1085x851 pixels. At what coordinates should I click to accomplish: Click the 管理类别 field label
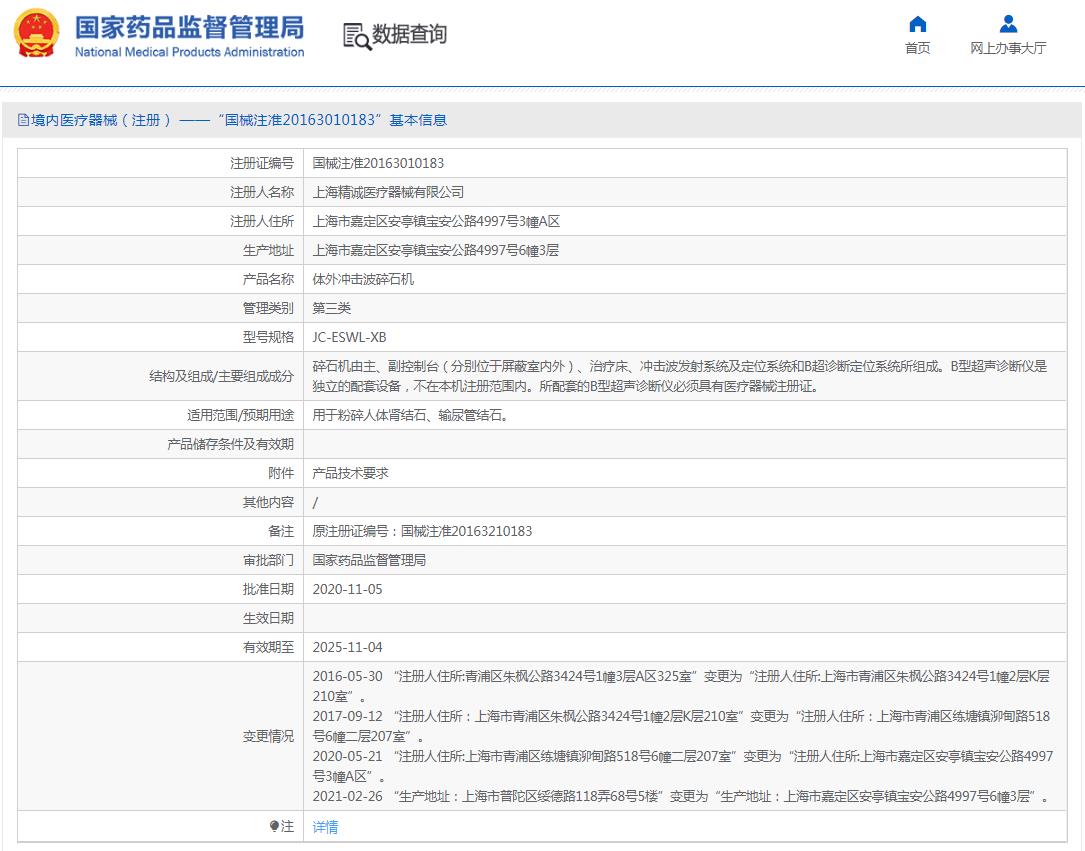click(x=268, y=309)
